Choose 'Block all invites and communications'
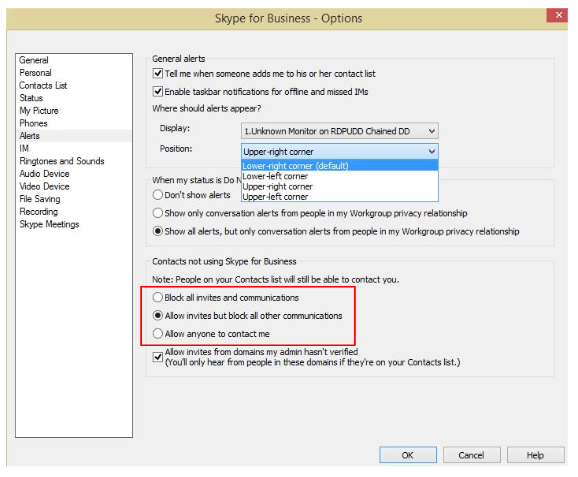 click(158, 297)
